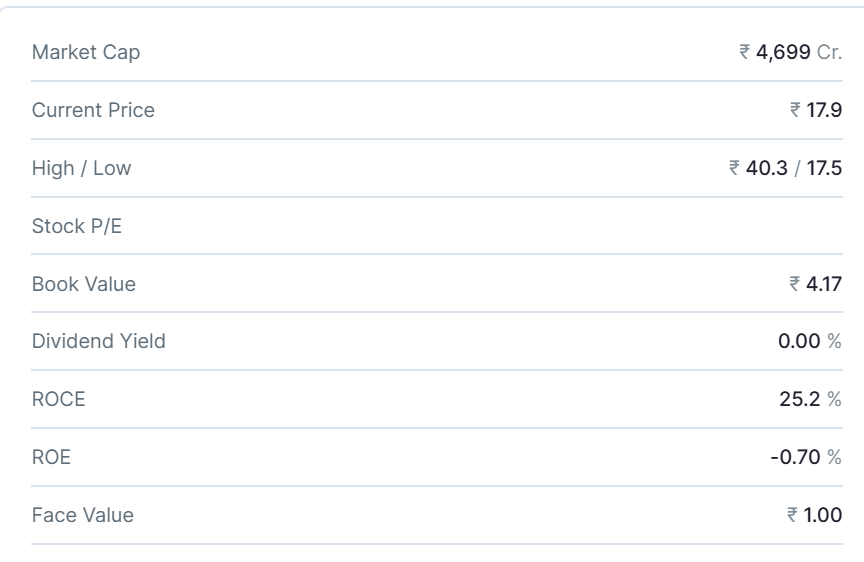This screenshot has width=864, height=562.
Task: Select the -0.70 ROE value
Action: 796,458
